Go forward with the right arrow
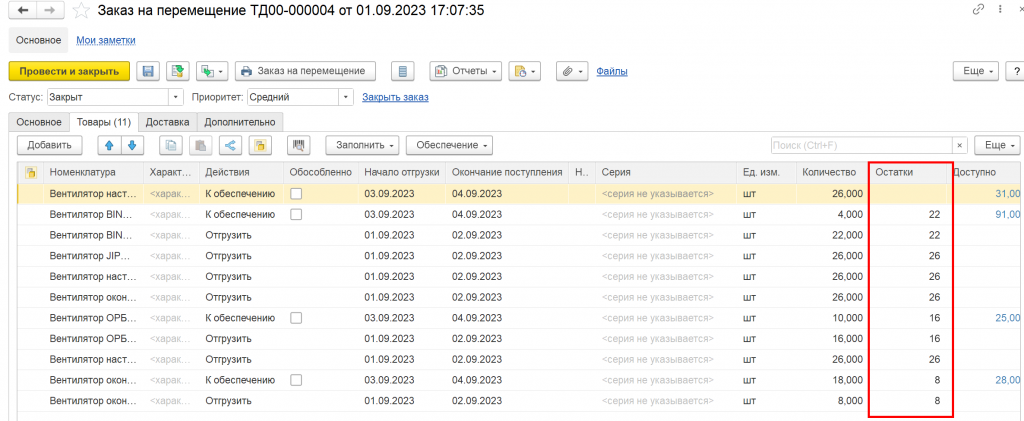Viewport: 1024px width, 421px height. coord(51,10)
